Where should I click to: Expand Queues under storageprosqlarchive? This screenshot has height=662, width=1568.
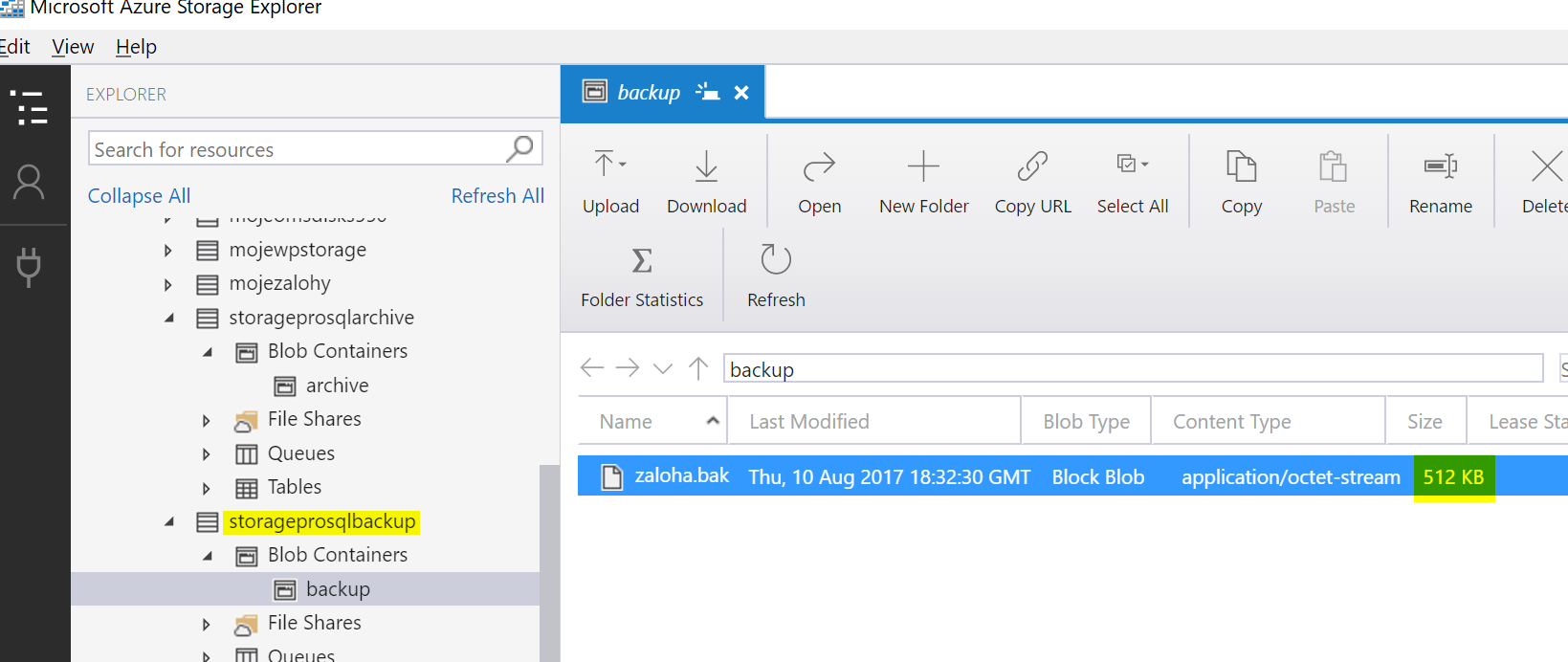pyautogui.click(x=207, y=454)
